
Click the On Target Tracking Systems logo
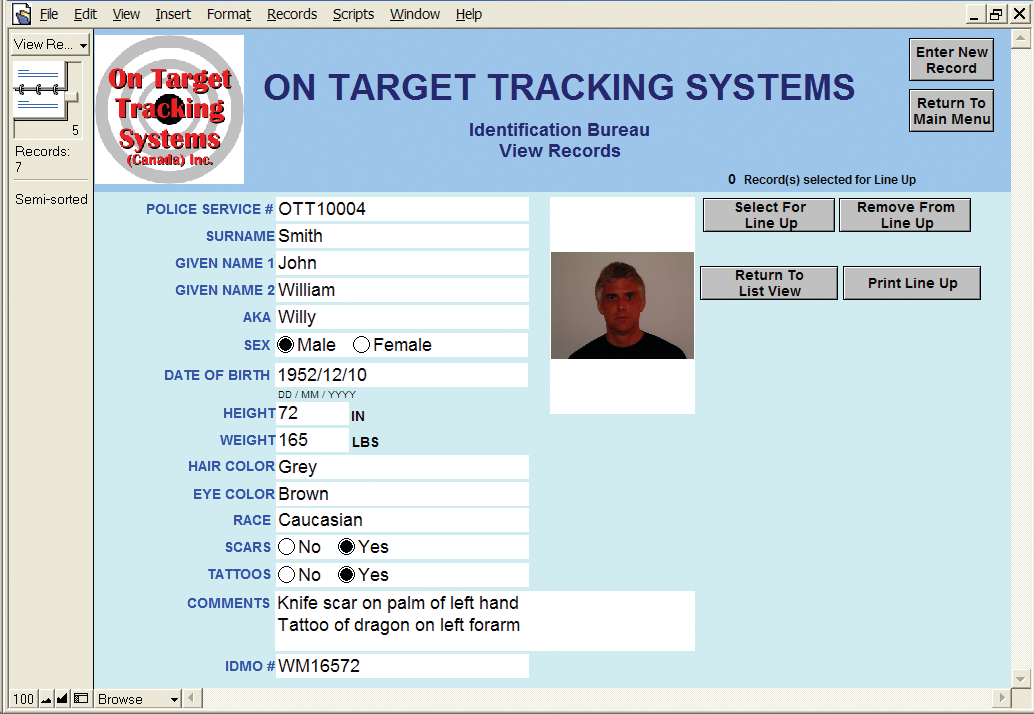[168, 109]
